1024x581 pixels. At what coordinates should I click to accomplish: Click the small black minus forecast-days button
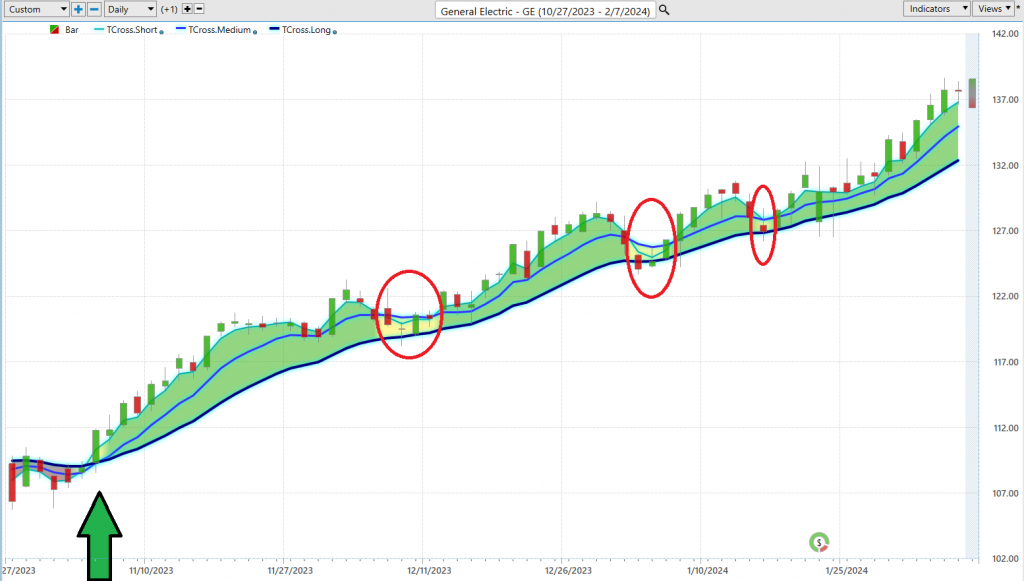[x=200, y=9]
